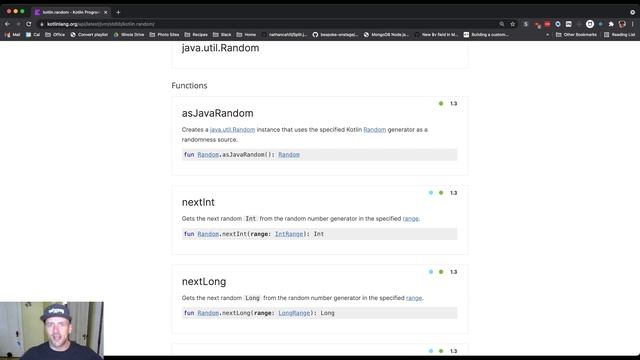Select the kotlin.random browser tab
This screenshot has width=640, height=360.
click(x=71, y=12)
